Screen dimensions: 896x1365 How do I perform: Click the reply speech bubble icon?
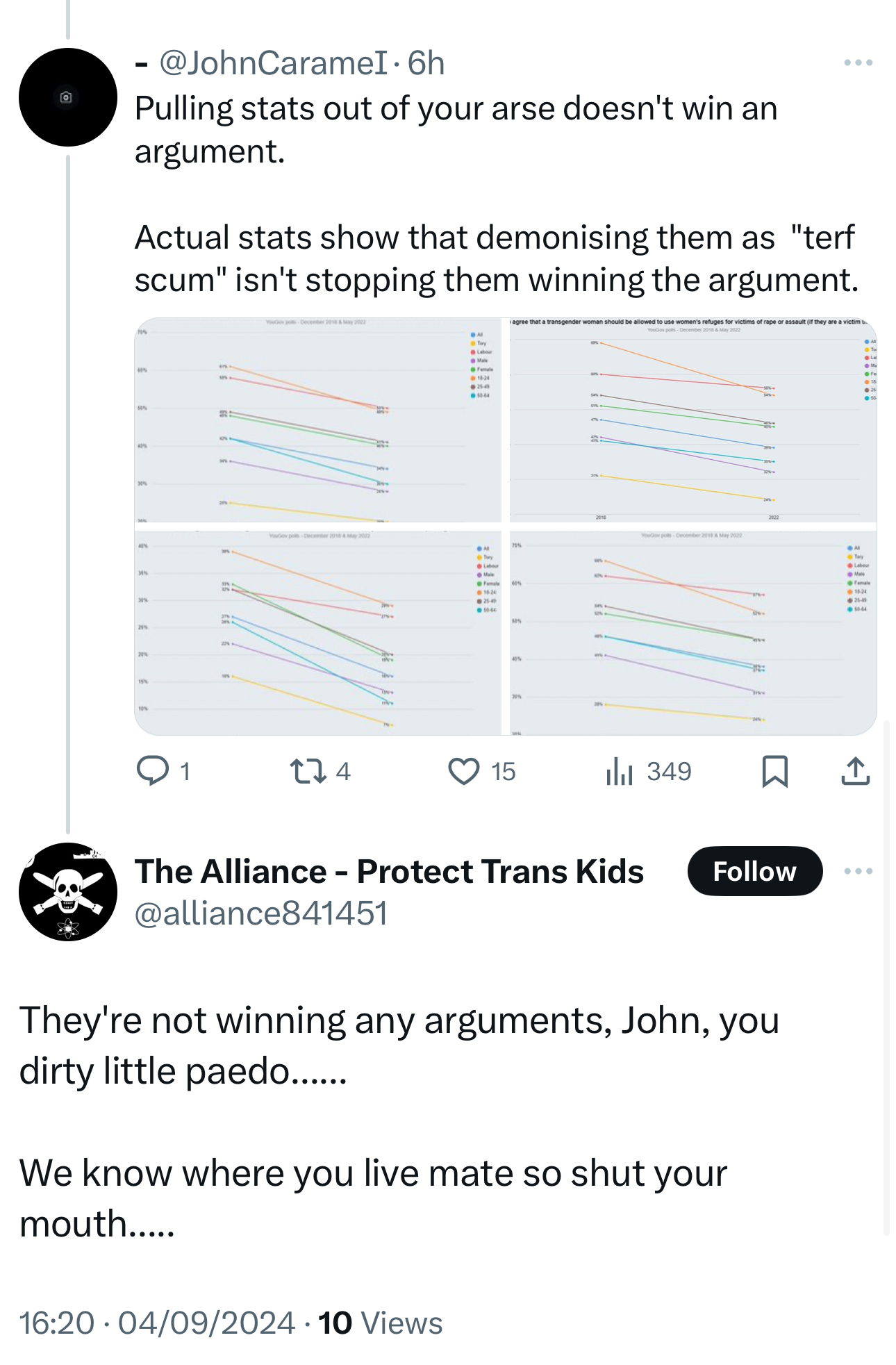tap(152, 771)
